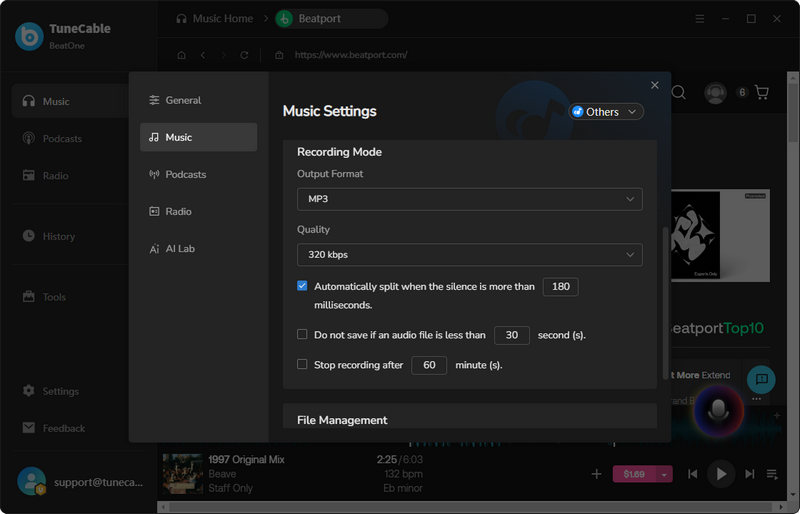Open Feedback in the left sidebar
This screenshot has height=514, width=800.
[x=54, y=428]
